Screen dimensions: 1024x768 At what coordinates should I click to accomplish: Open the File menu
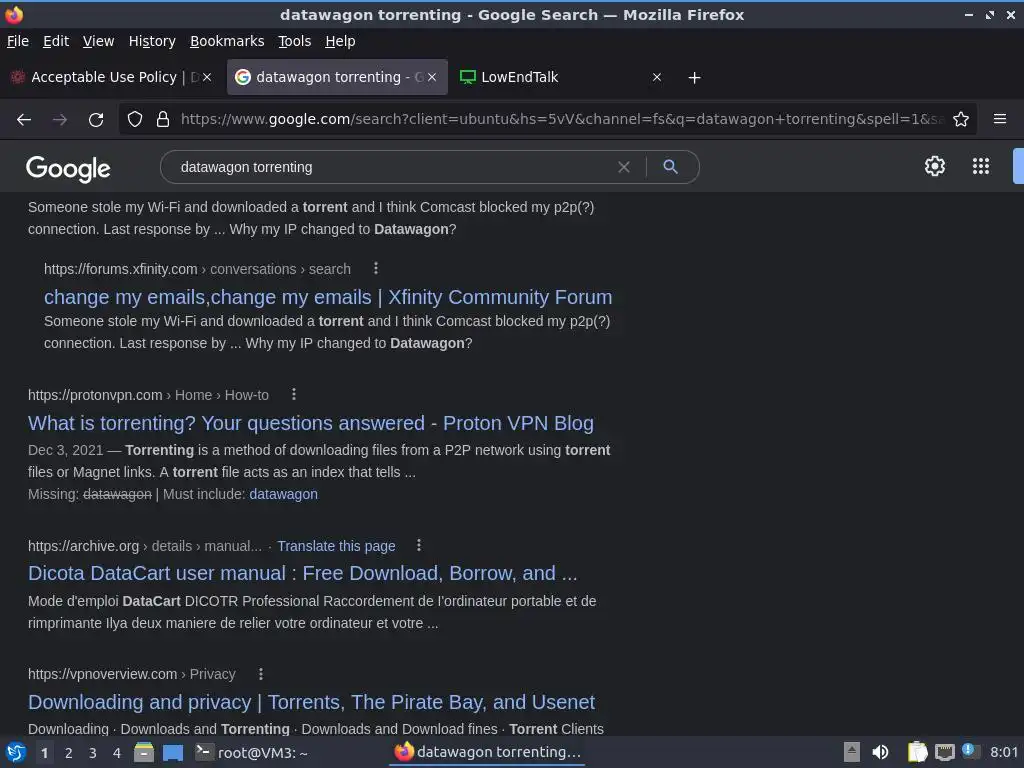(18, 41)
